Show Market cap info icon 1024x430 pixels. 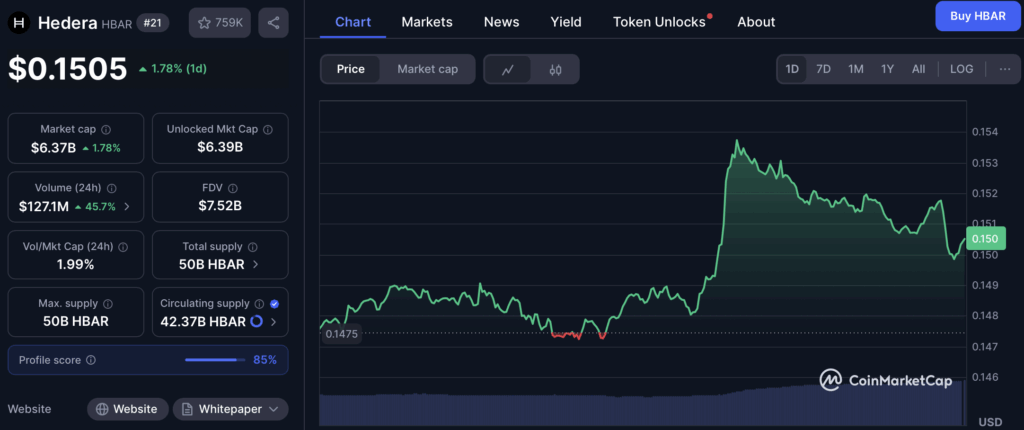point(106,129)
